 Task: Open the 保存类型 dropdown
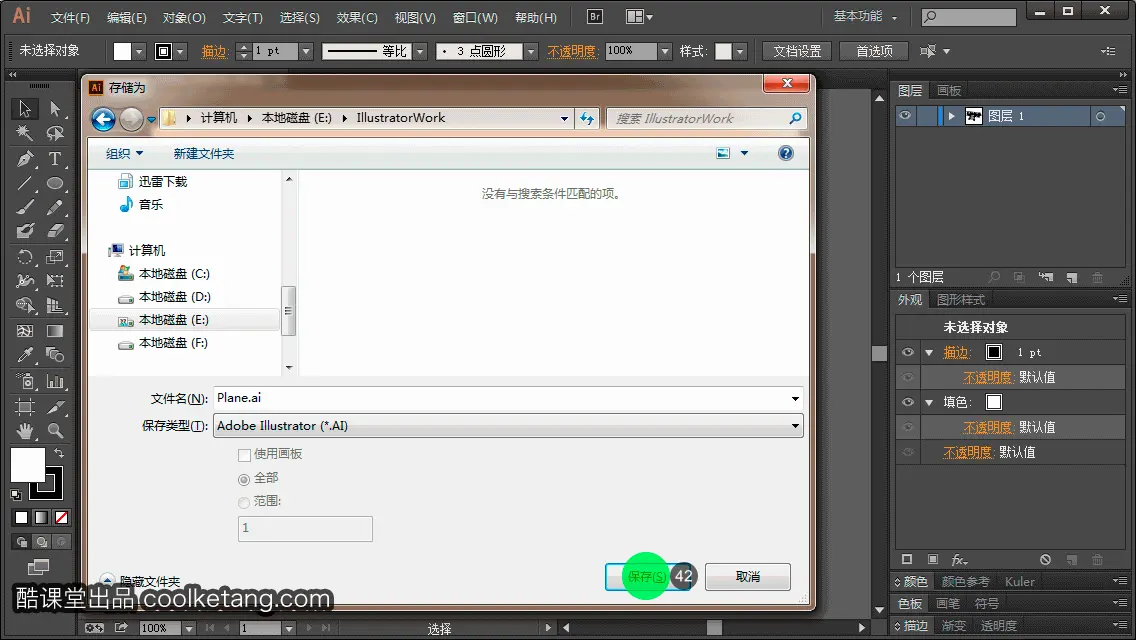pos(508,426)
